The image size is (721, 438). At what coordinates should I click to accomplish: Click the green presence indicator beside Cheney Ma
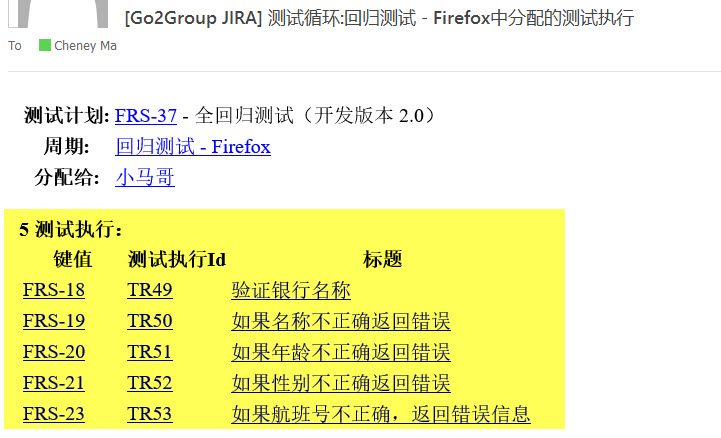(44, 45)
